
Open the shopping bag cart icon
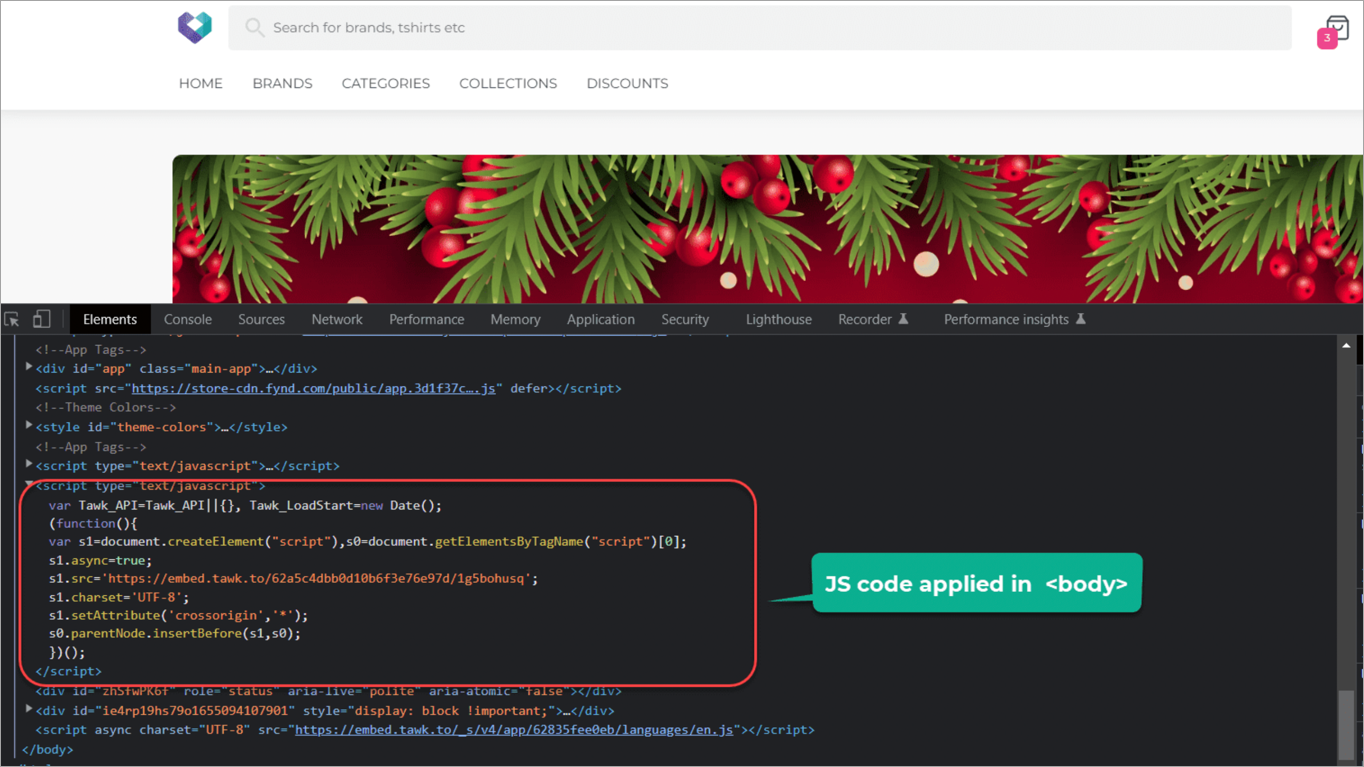click(1337, 27)
